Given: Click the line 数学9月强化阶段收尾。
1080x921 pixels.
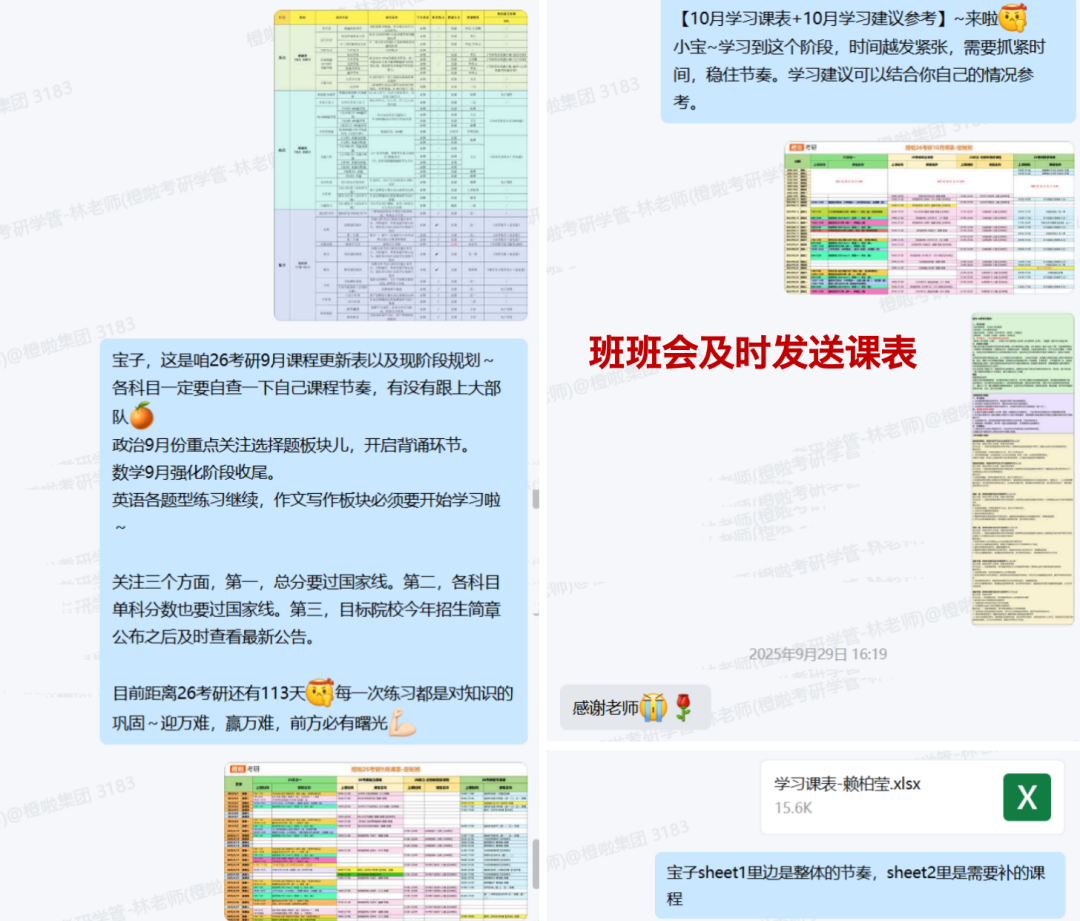Looking at the screenshot, I should 194,473.
